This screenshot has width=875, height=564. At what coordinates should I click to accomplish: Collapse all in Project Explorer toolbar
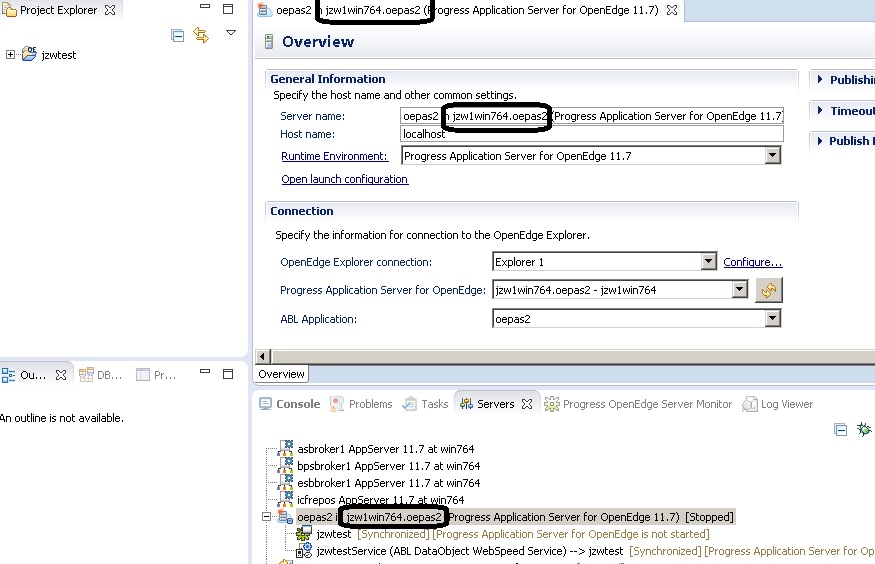point(177,36)
